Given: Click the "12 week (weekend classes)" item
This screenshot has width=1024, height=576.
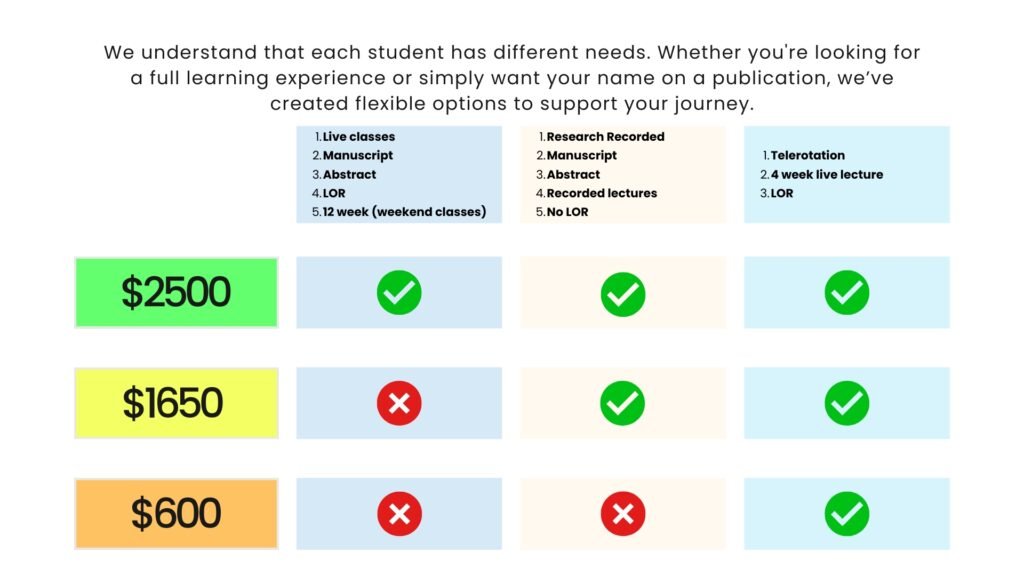Looking at the screenshot, I should [404, 212].
